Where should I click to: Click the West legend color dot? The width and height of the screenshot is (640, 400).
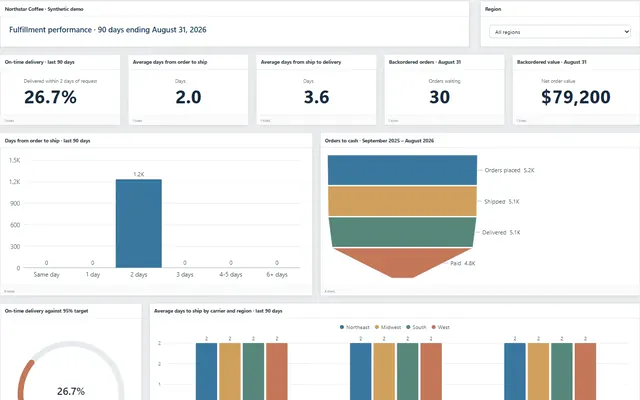(x=433, y=327)
